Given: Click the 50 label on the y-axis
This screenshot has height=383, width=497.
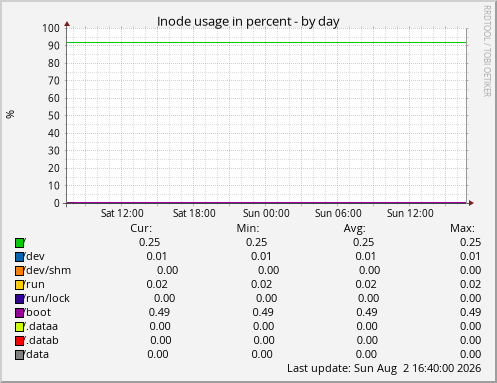Looking at the screenshot, I should tap(54, 116).
